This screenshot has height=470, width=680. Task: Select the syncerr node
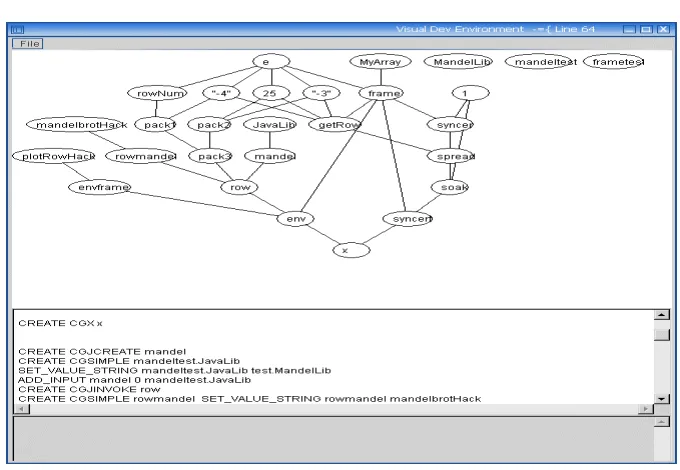[x=408, y=219]
